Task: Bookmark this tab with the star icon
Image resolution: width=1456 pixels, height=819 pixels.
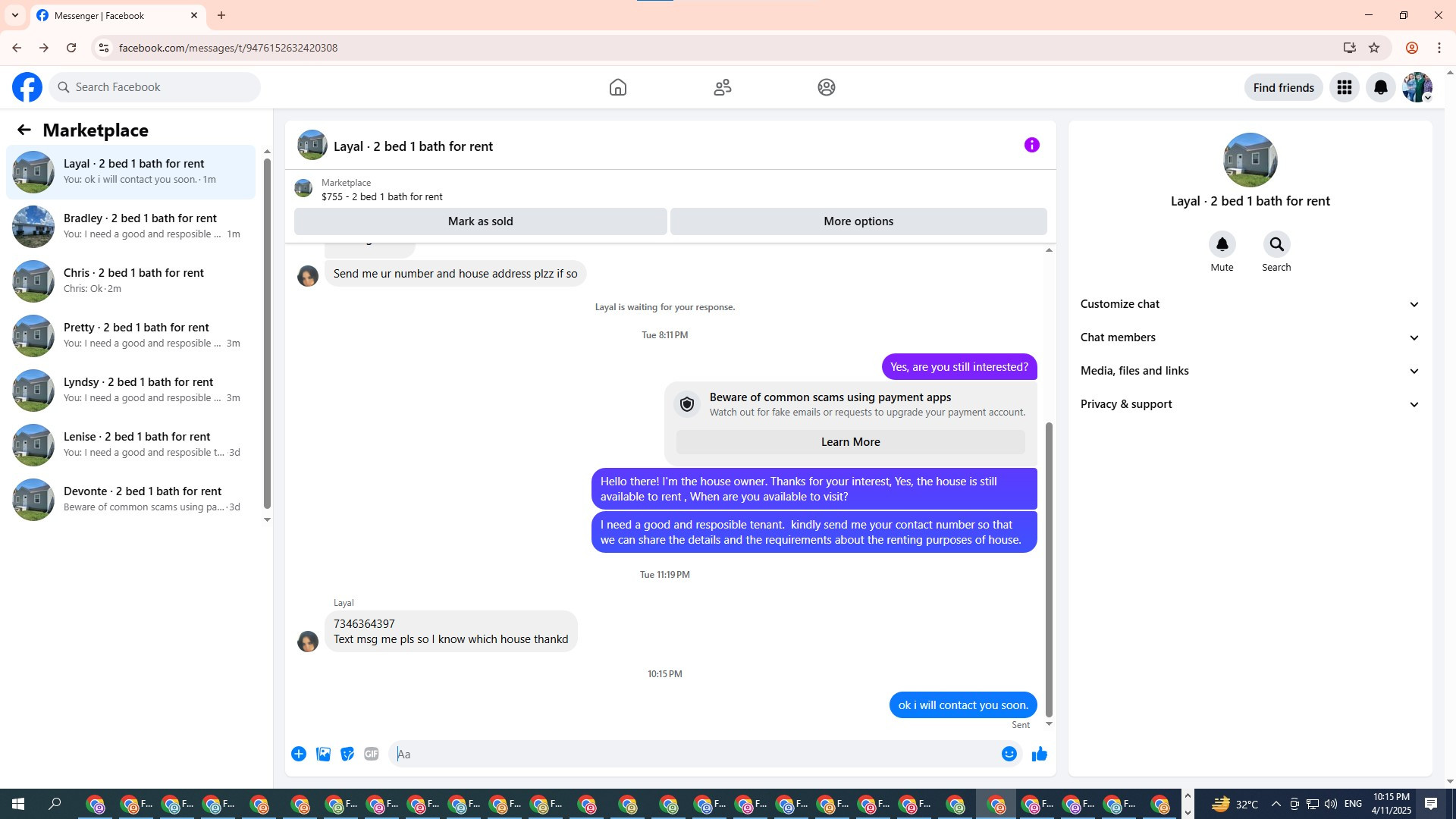Action: coord(1374,48)
